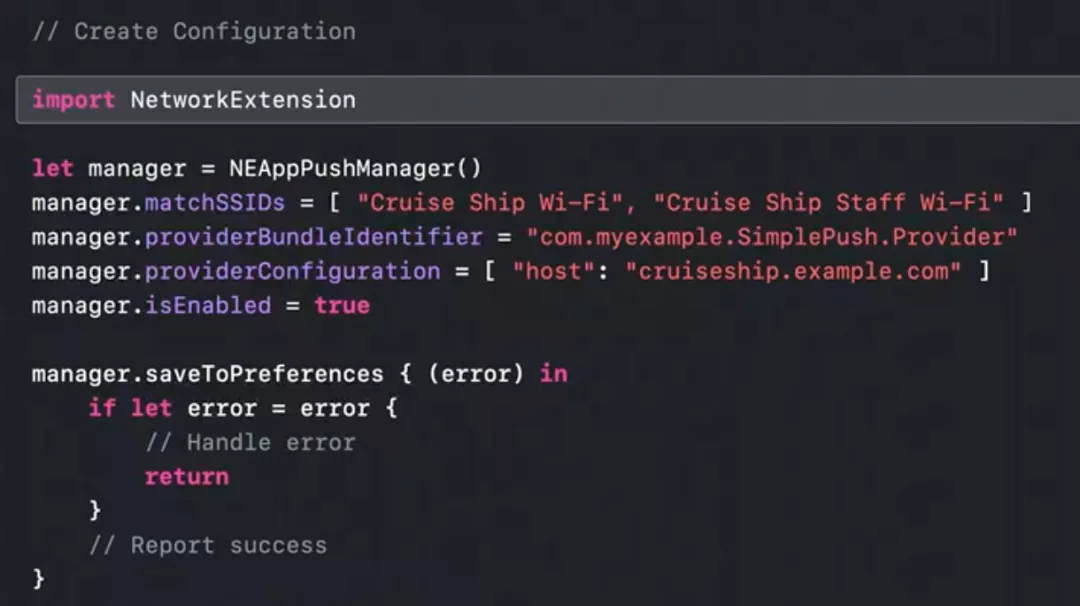
Task: Click the "cruiseship.example.com" string value
Action: tap(793, 271)
